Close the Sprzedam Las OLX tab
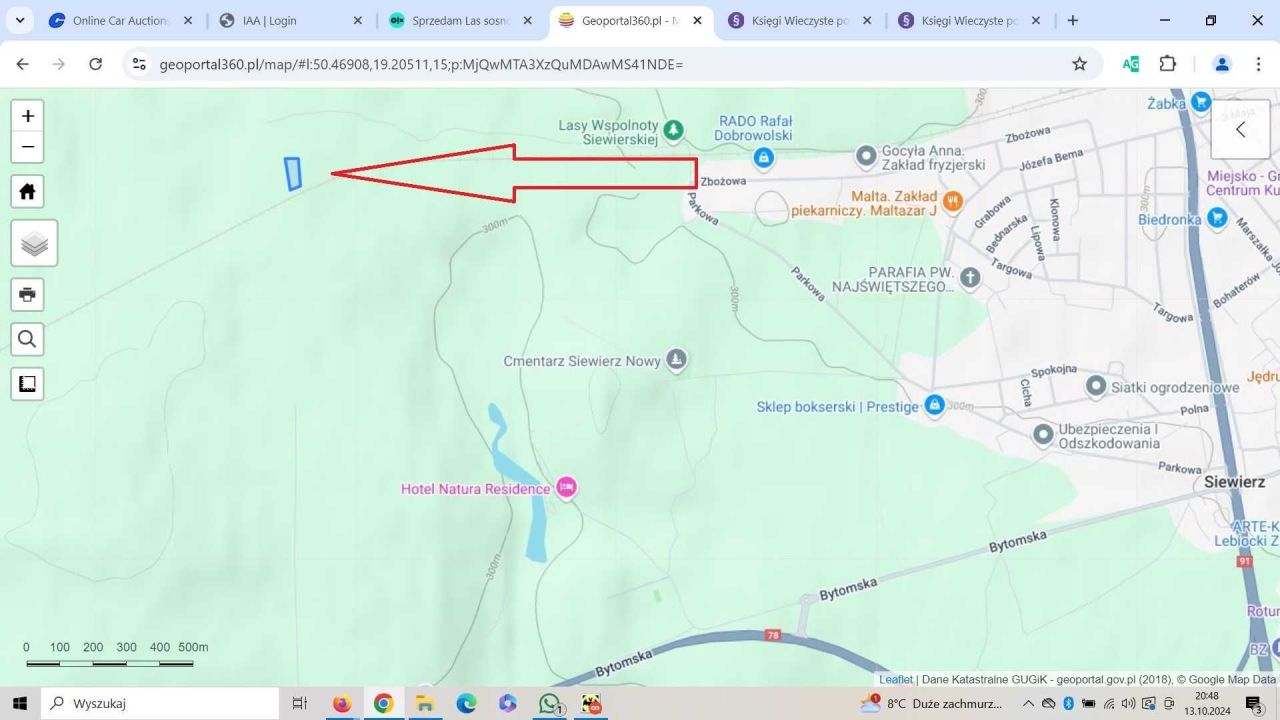Screen dimensions: 1280x720 click(527, 20)
